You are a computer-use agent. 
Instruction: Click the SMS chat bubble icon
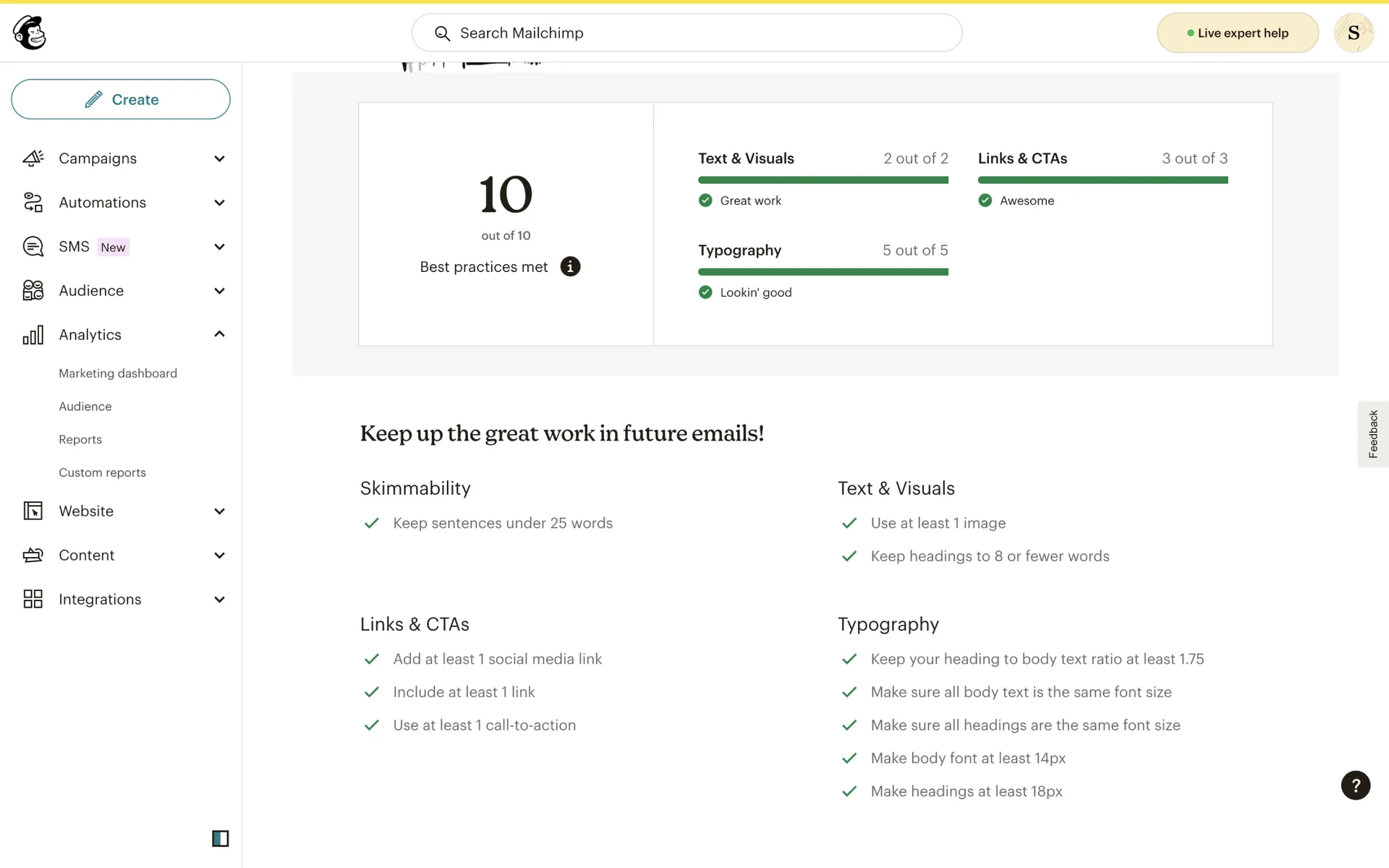click(x=33, y=247)
